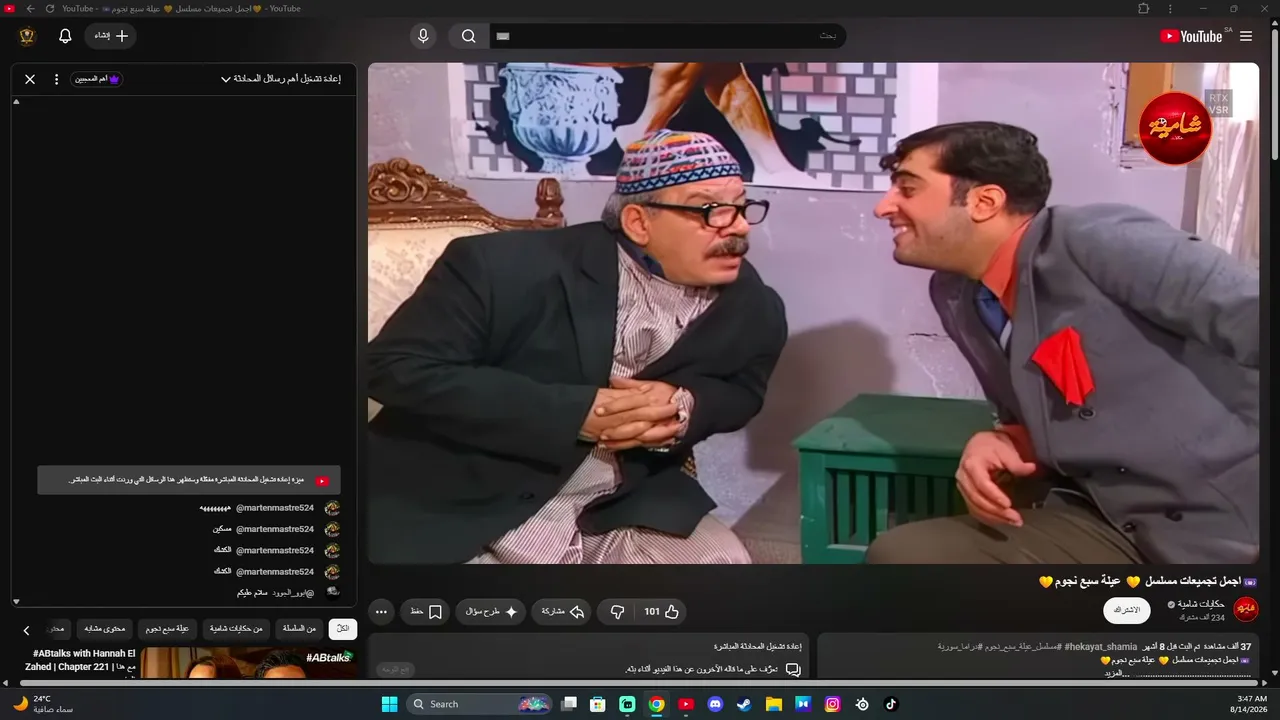Click the Create (إنشاء) button

click(x=110, y=36)
